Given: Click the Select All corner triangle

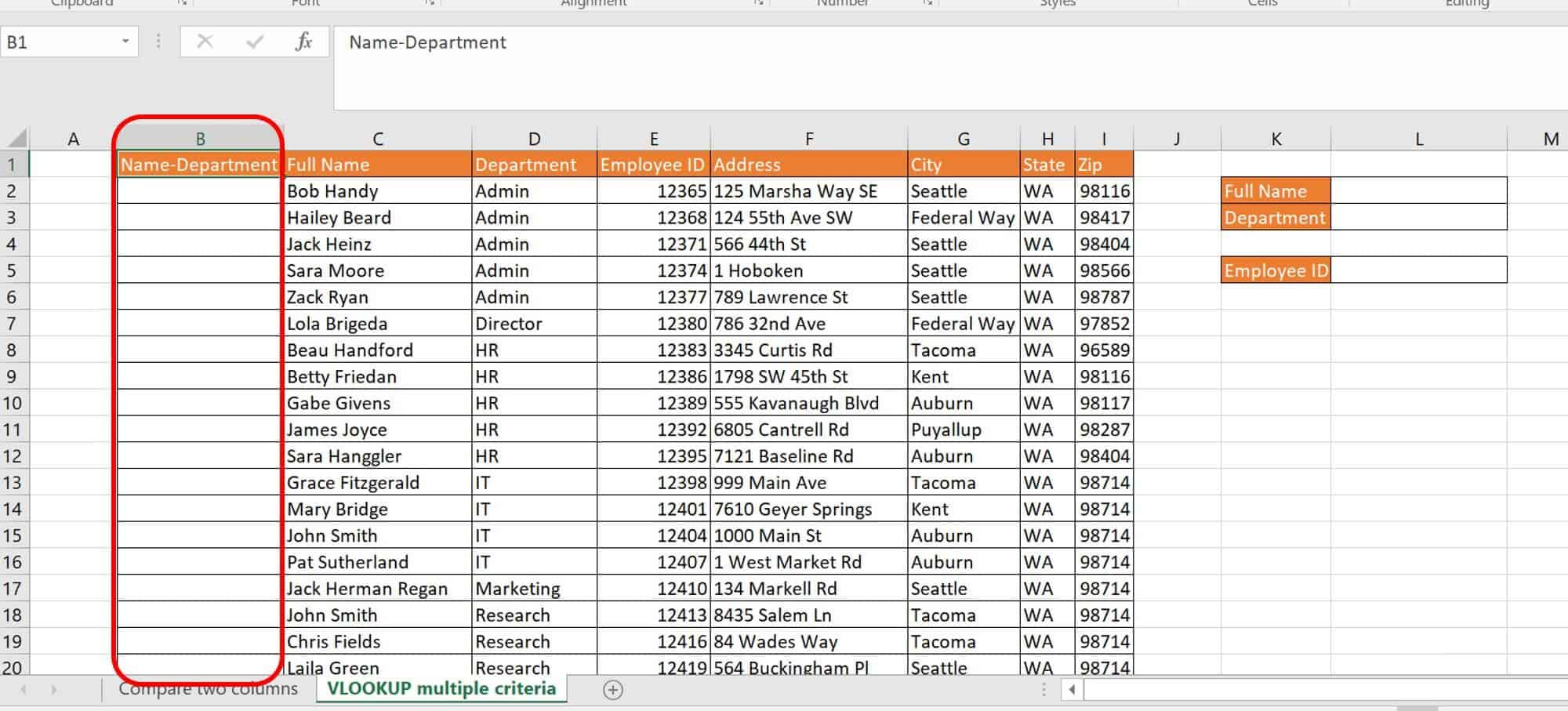Looking at the screenshot, I should click(x=17, y=139).
